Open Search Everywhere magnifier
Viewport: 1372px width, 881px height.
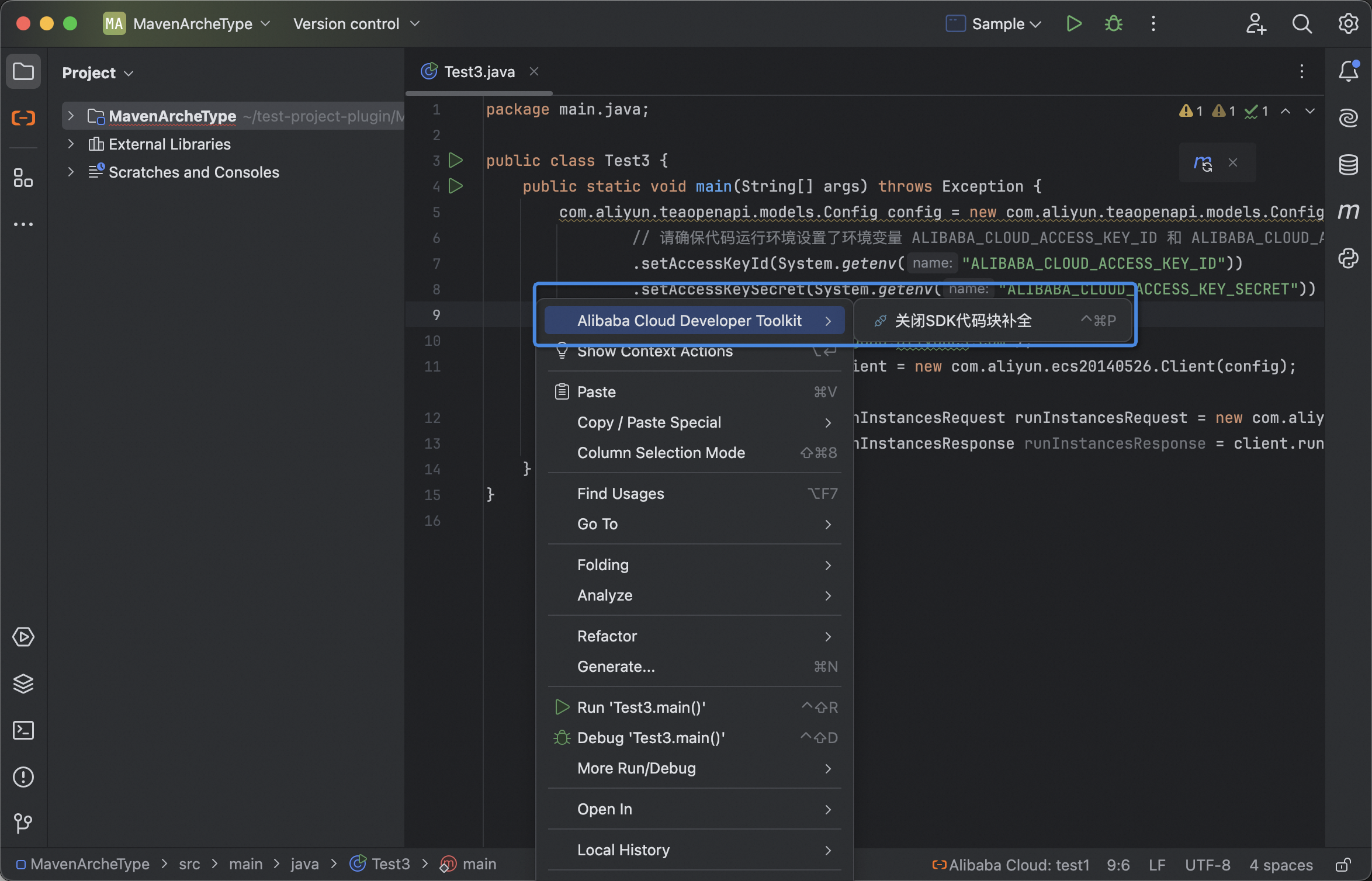point(1302,24)
